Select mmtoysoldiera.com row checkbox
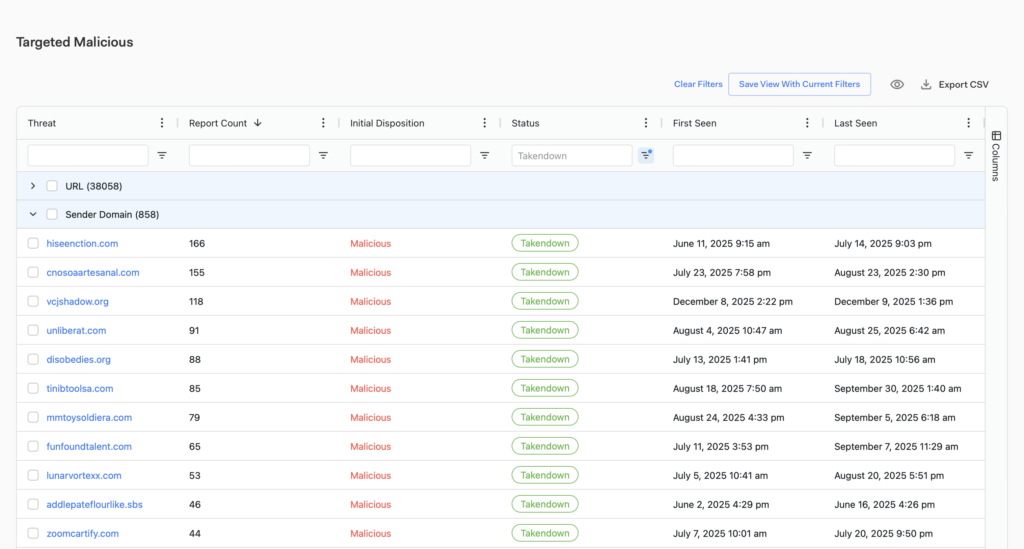 coord(33,417)
